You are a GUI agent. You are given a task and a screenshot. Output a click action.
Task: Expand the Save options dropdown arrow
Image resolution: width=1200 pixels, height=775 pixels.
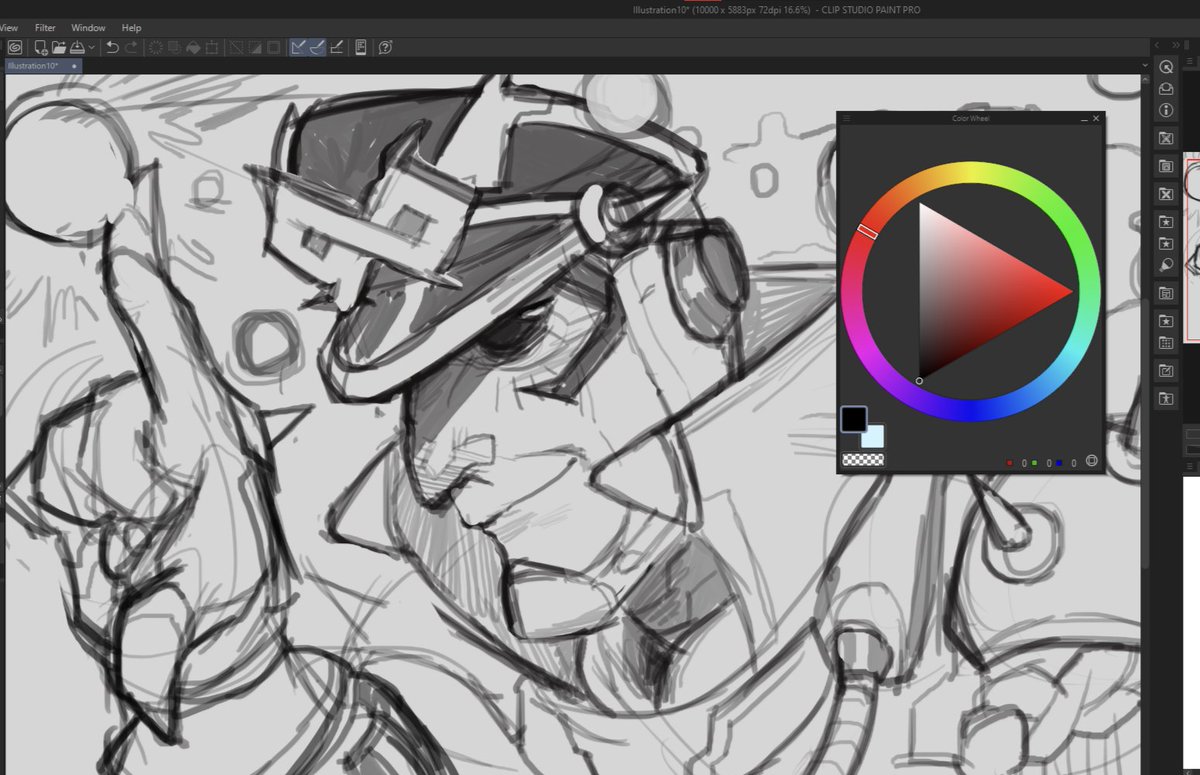91,47
